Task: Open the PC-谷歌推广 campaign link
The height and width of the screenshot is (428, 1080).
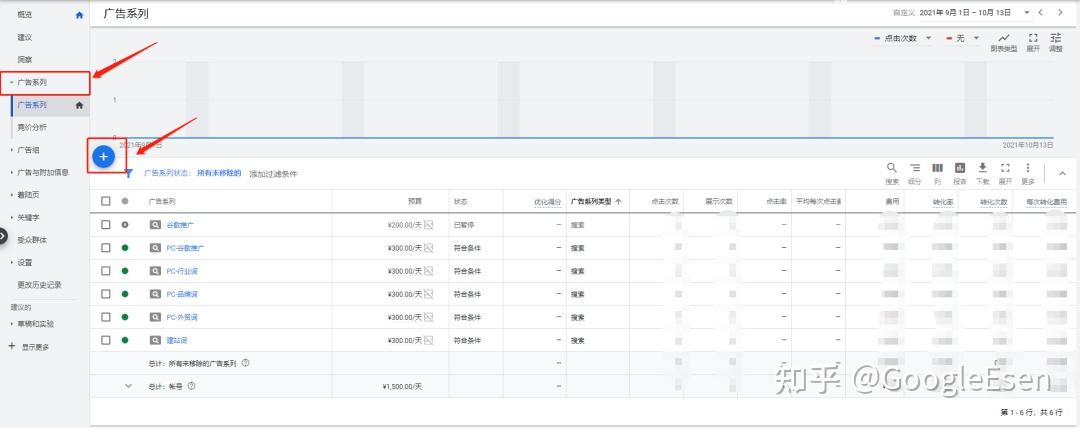Action: [x=185, y=247]
